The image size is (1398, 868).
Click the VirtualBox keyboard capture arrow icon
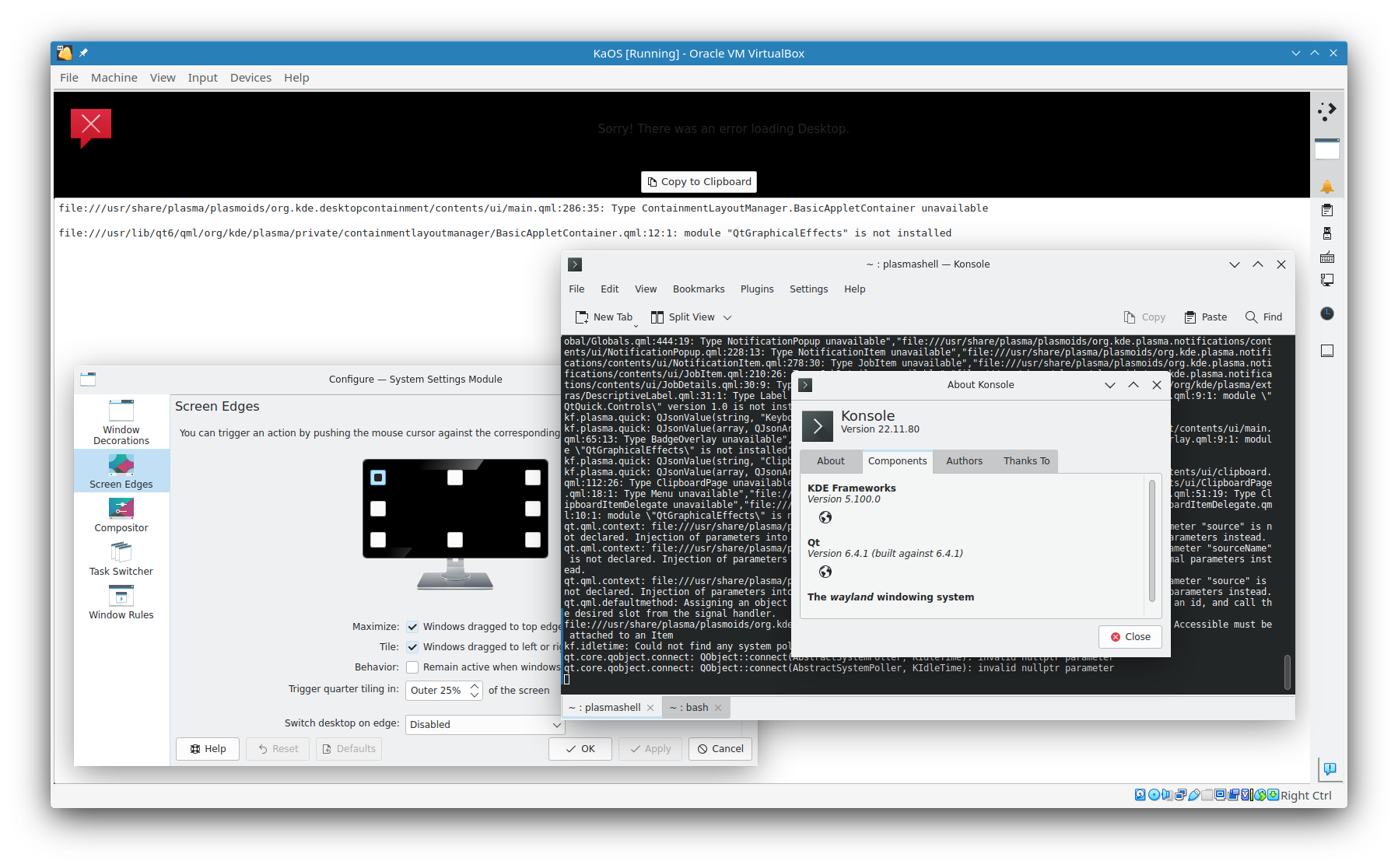tap(1273, 795)
